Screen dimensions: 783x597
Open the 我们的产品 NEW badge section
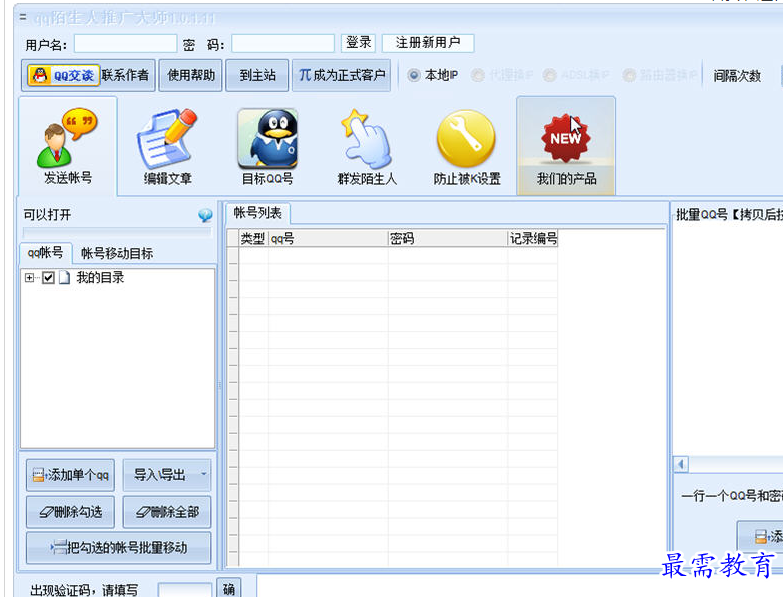pyautogui.click(x=566, y=146)
